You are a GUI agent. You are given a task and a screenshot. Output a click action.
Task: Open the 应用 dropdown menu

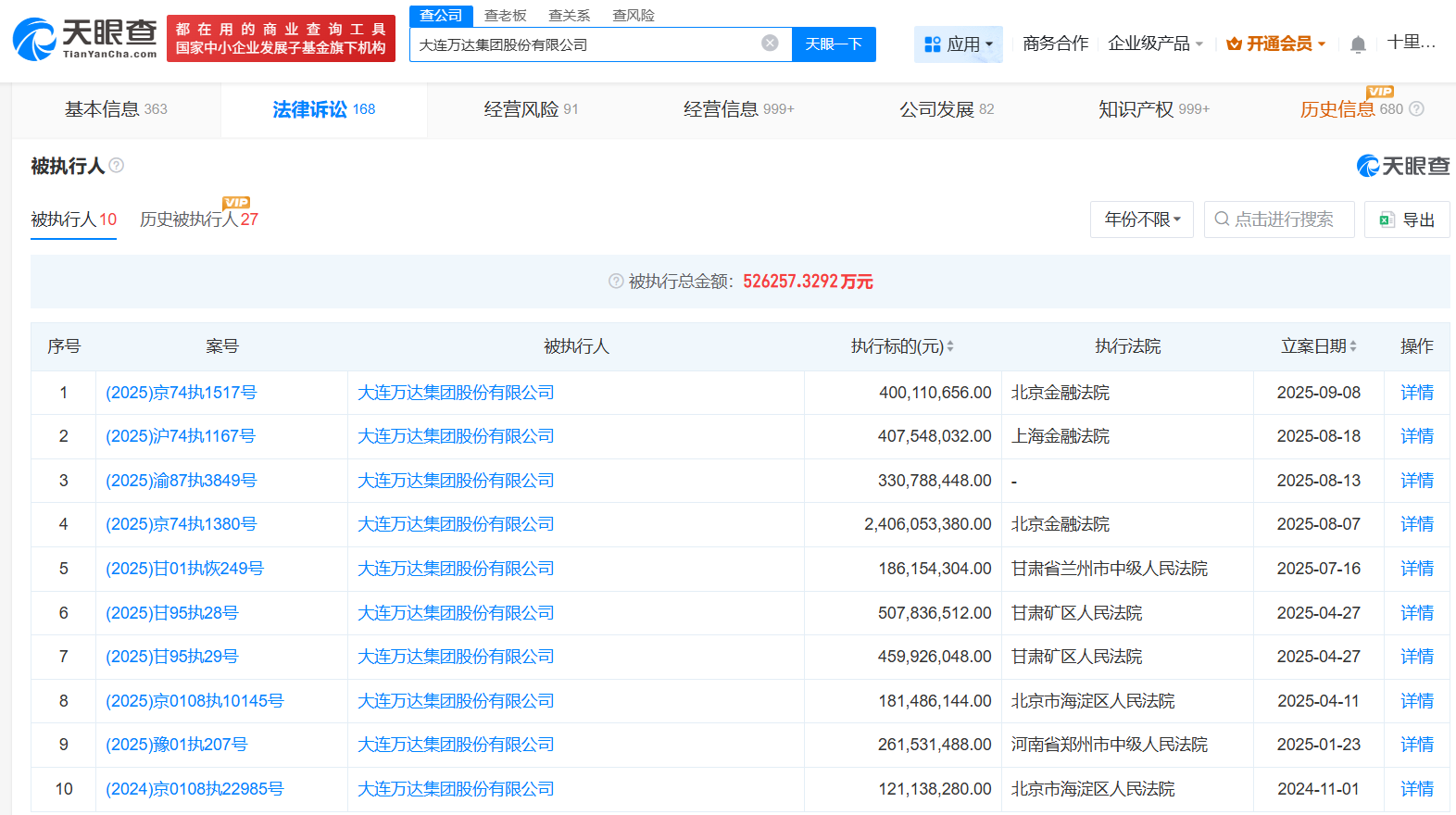[x=959, y=44]
